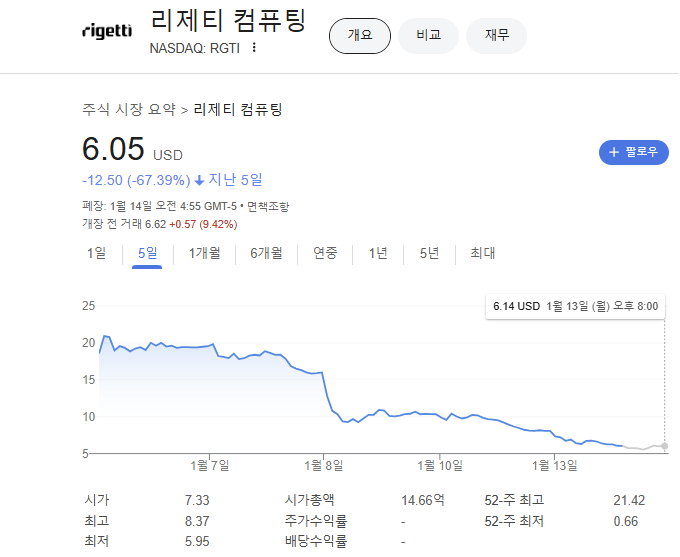Follow the stock with 팔로우 button
The image size is (680, 557).
[x=634, y=152]
